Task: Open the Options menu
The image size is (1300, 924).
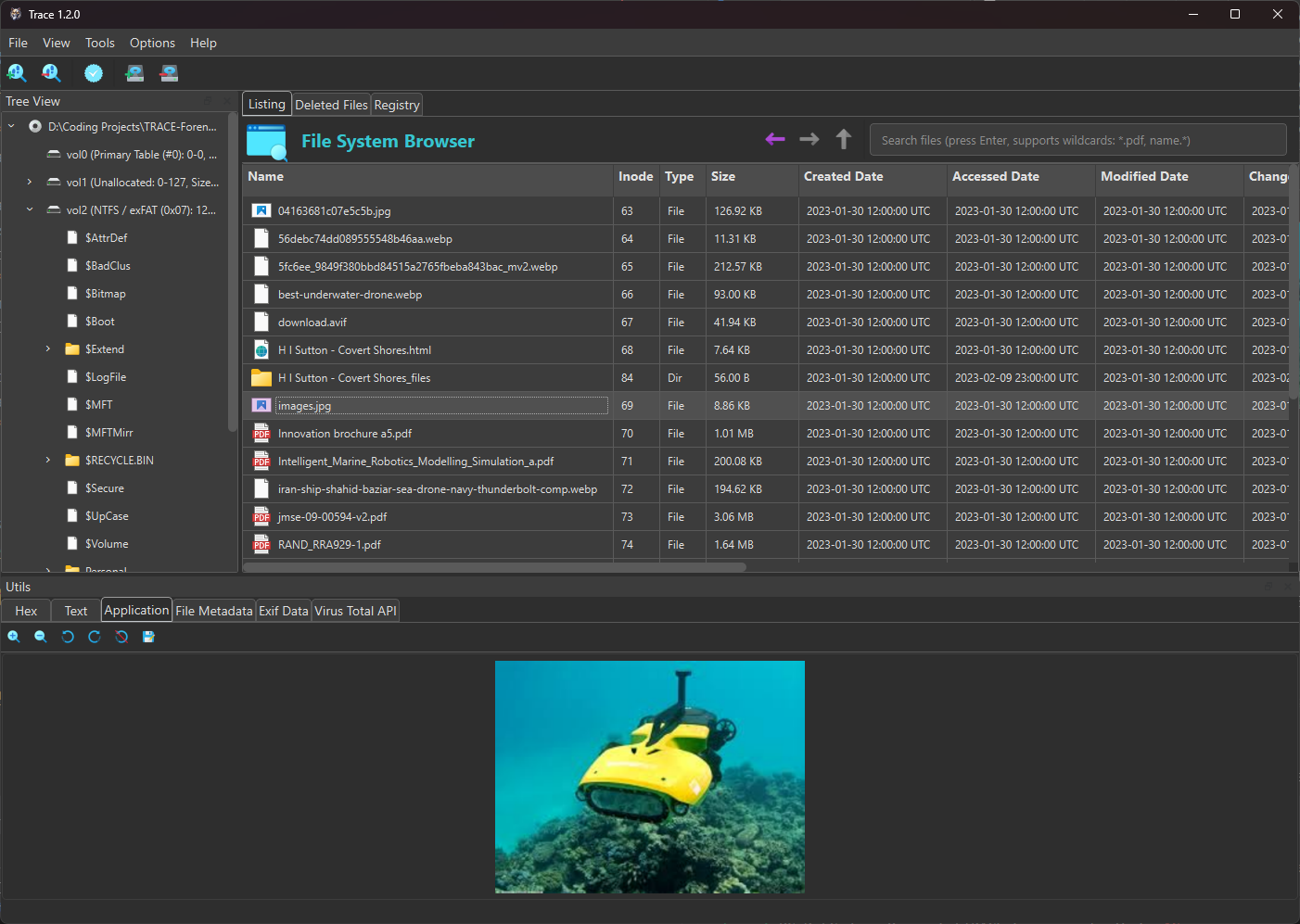Action: (152, 43)
